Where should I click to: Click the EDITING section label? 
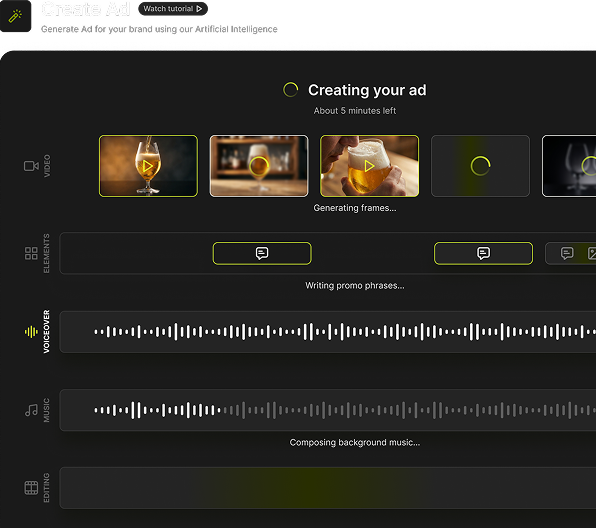tap(46, 488)
